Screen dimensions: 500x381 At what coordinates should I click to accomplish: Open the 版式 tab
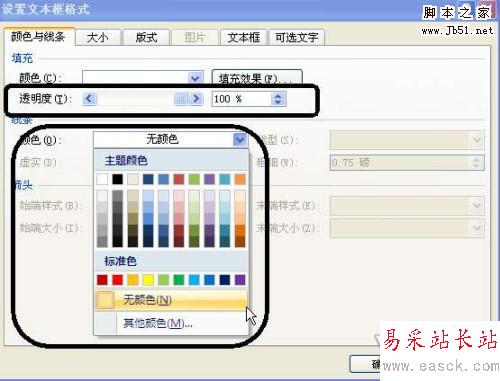tap(146, 37)
